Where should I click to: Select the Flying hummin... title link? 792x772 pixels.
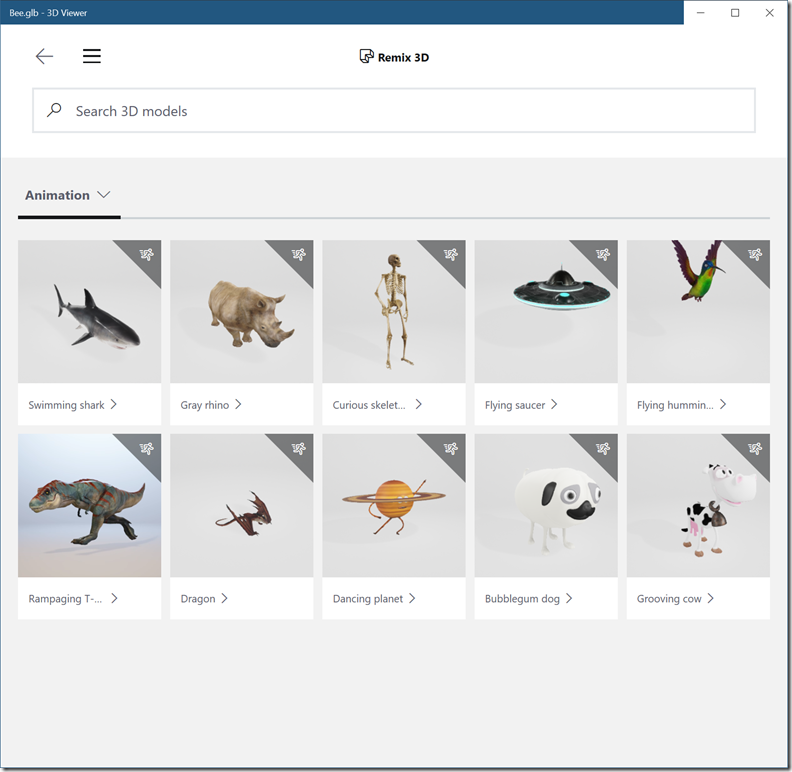(675, 405)
